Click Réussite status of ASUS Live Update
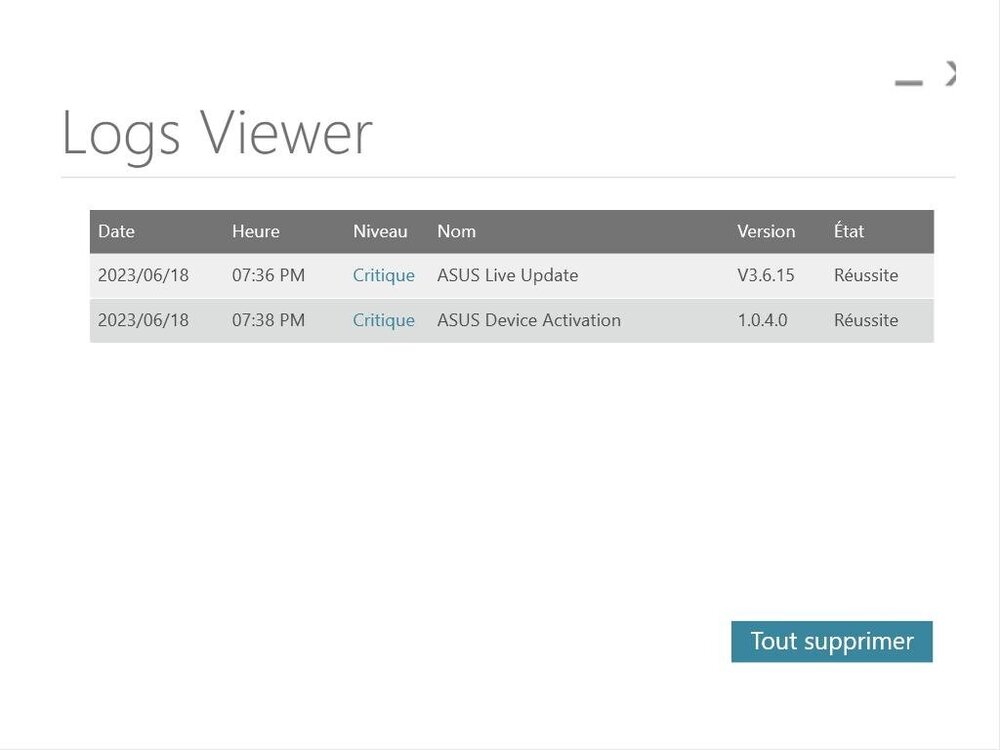 point(865,275)
